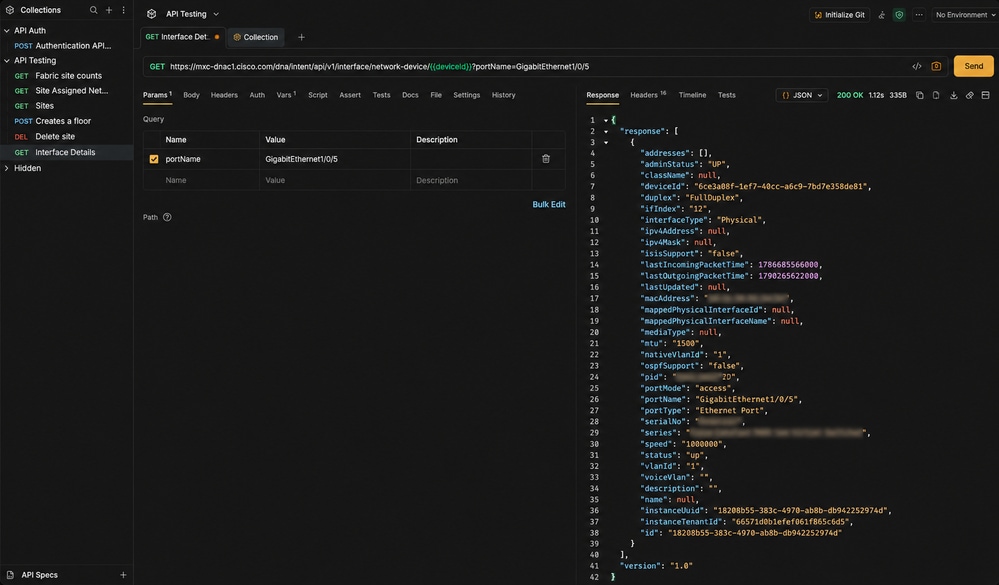Open the Docs tab
The height and width of the screenshot is (585, 999).
coord(410,95)
